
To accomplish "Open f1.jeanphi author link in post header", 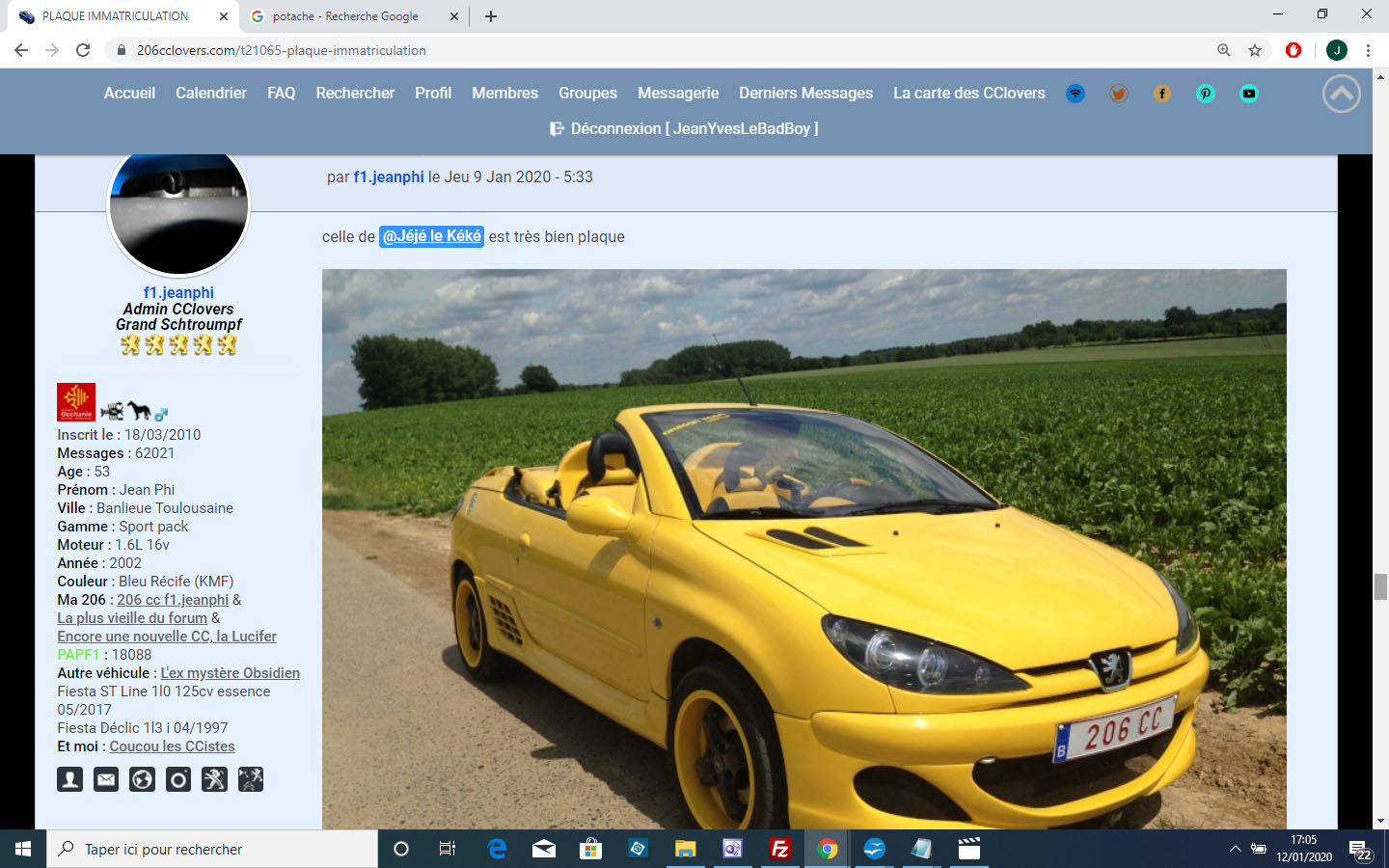I will click(389, 176).
